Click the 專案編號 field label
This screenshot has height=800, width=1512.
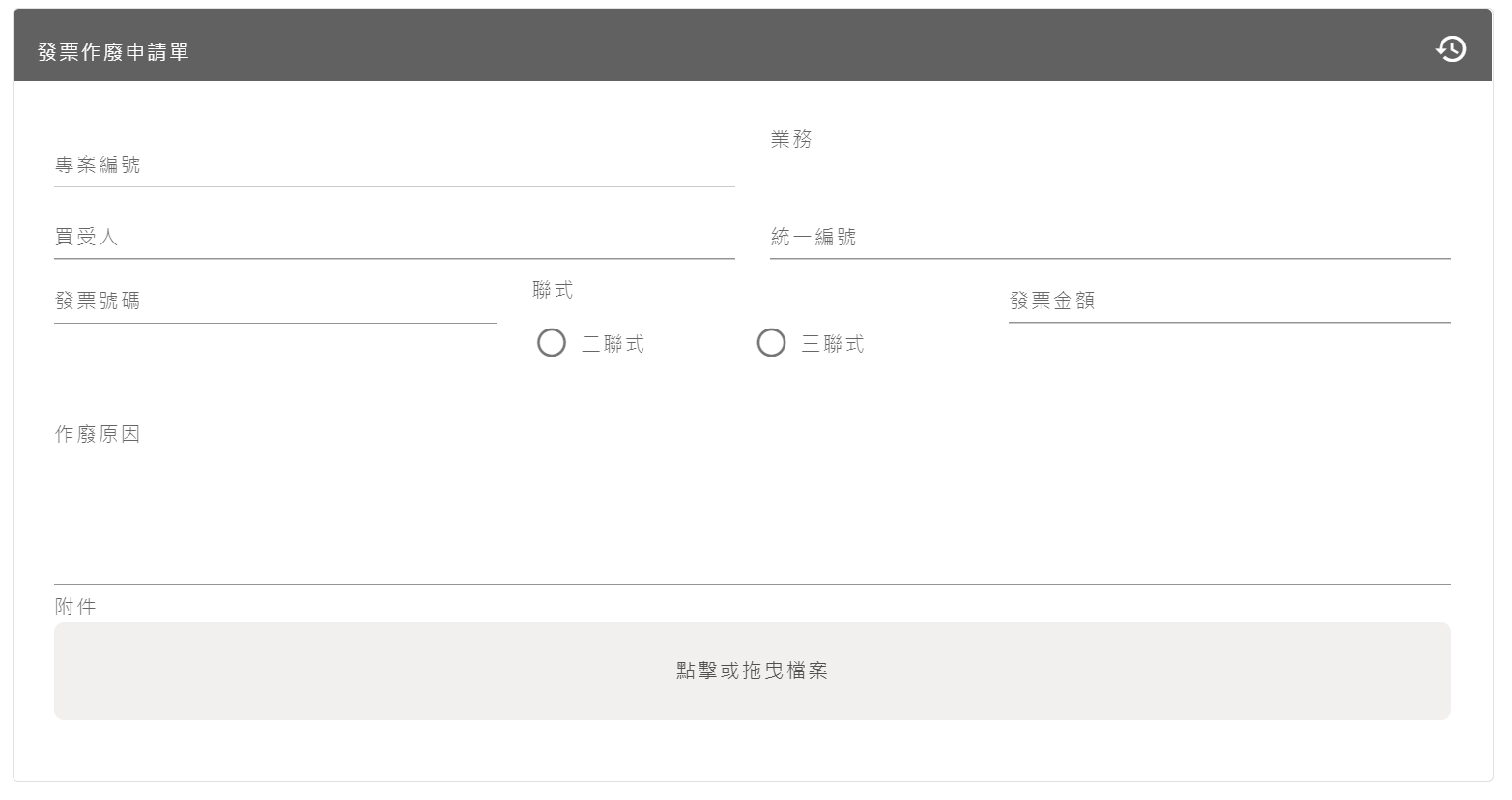[99, 164]
